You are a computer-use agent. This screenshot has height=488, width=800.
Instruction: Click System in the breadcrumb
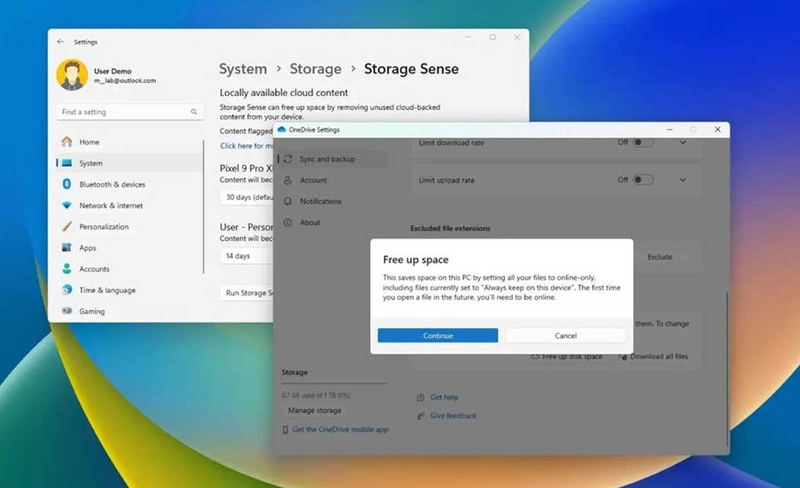[x=243, y=69]
